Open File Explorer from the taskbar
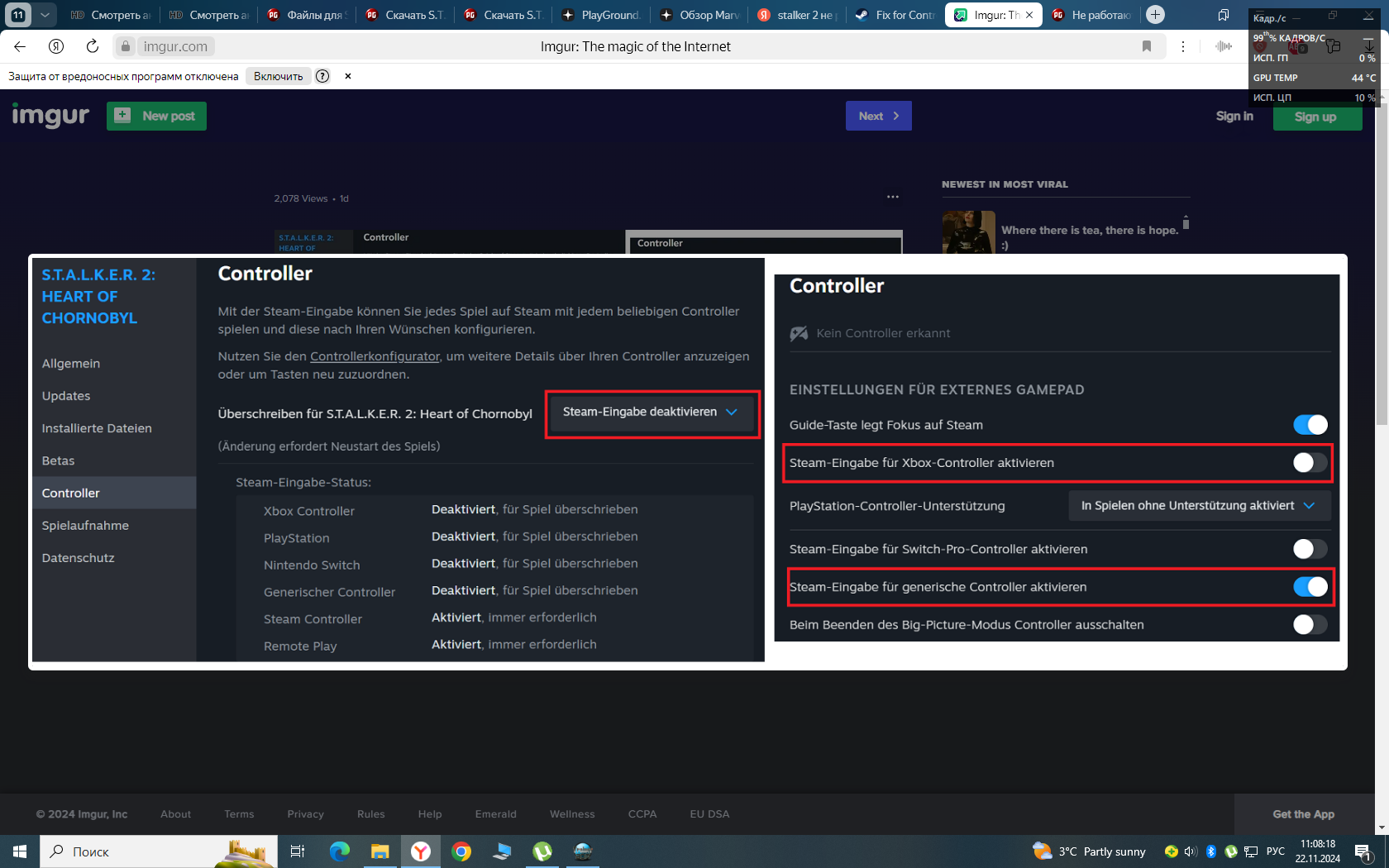The height and width of the screenshot is (868, 1389). [380, 851]
